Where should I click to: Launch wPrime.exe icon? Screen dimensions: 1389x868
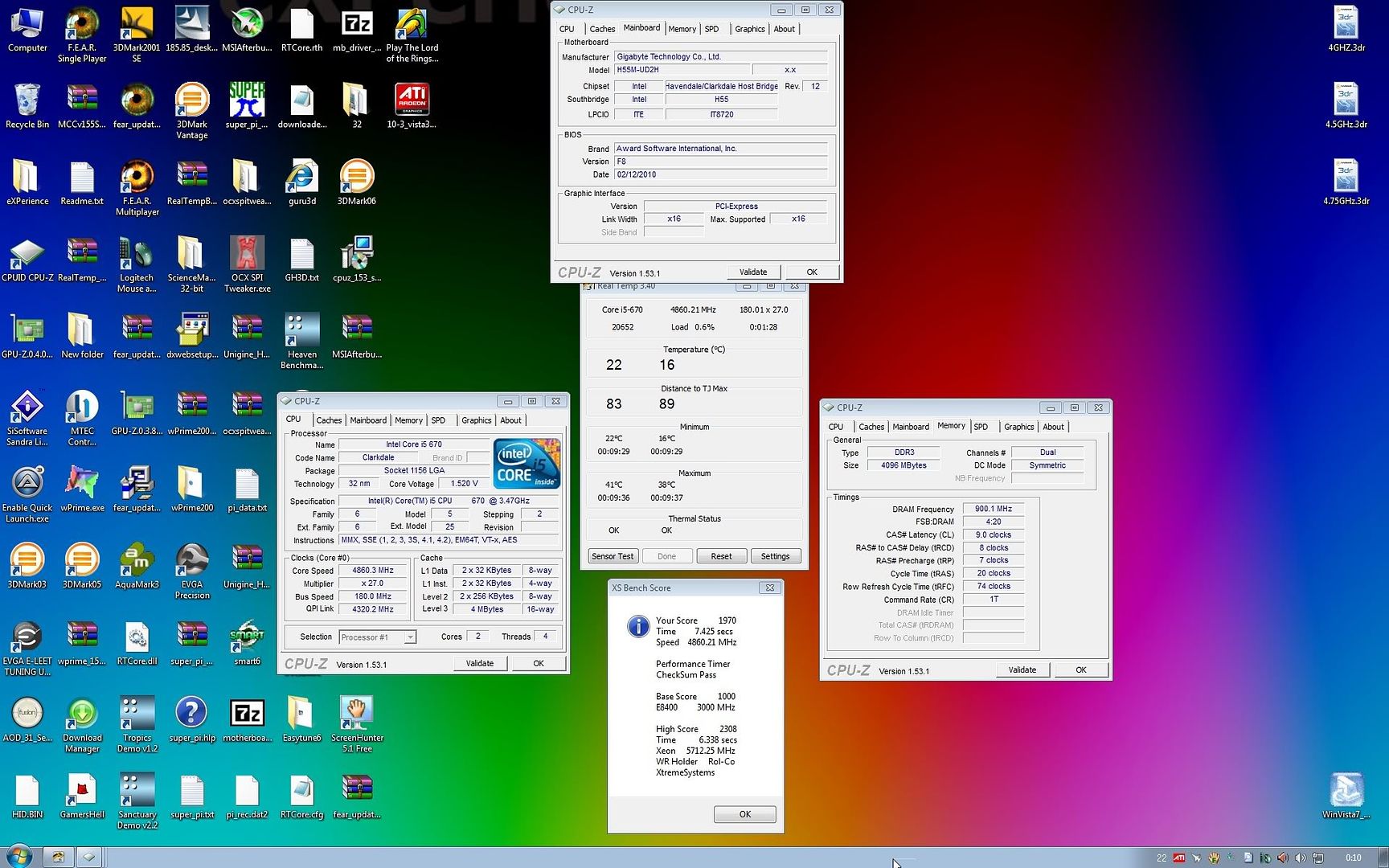click(x=82, y=490)
